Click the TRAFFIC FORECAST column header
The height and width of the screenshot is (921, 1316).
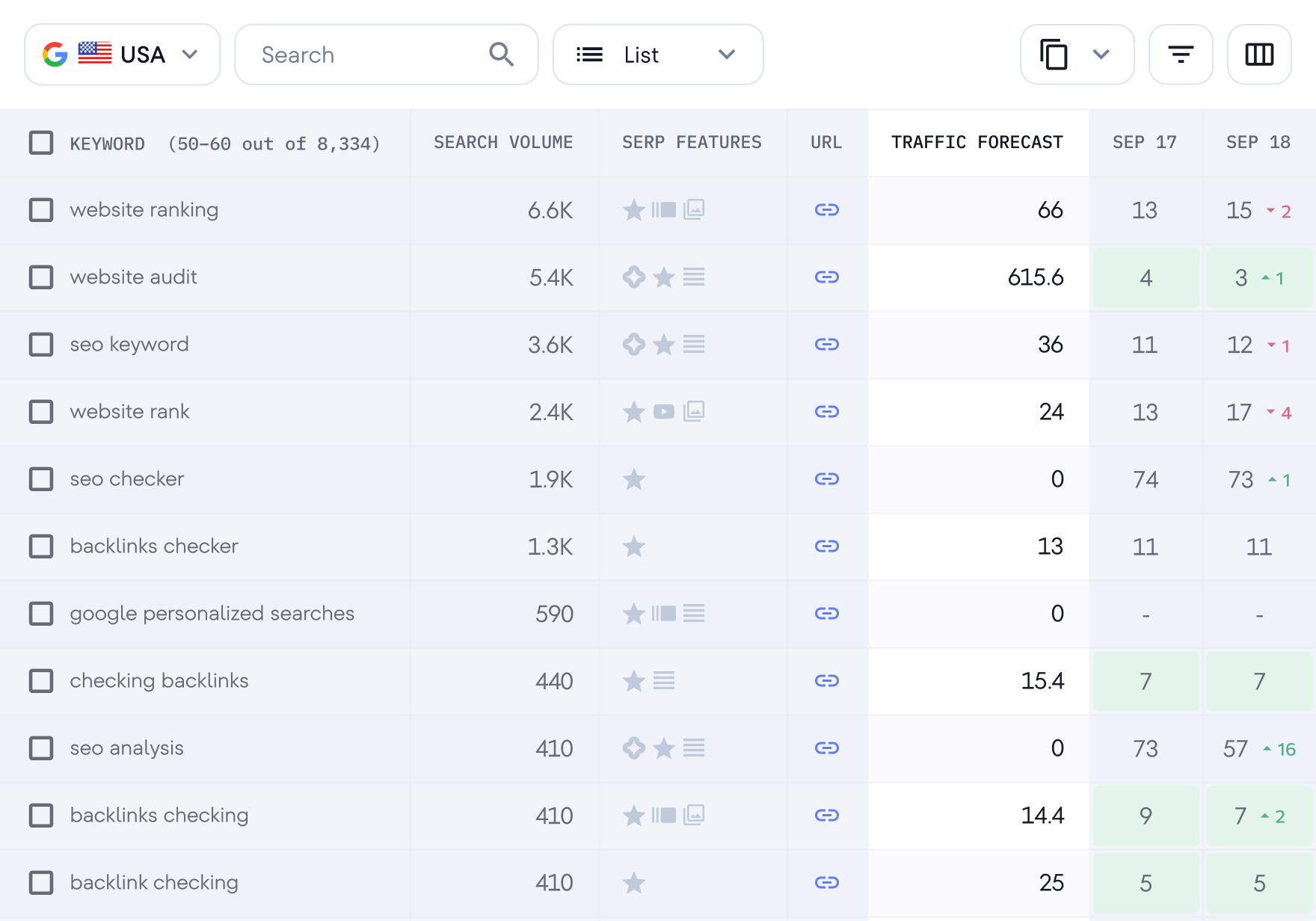coord(977,142)
